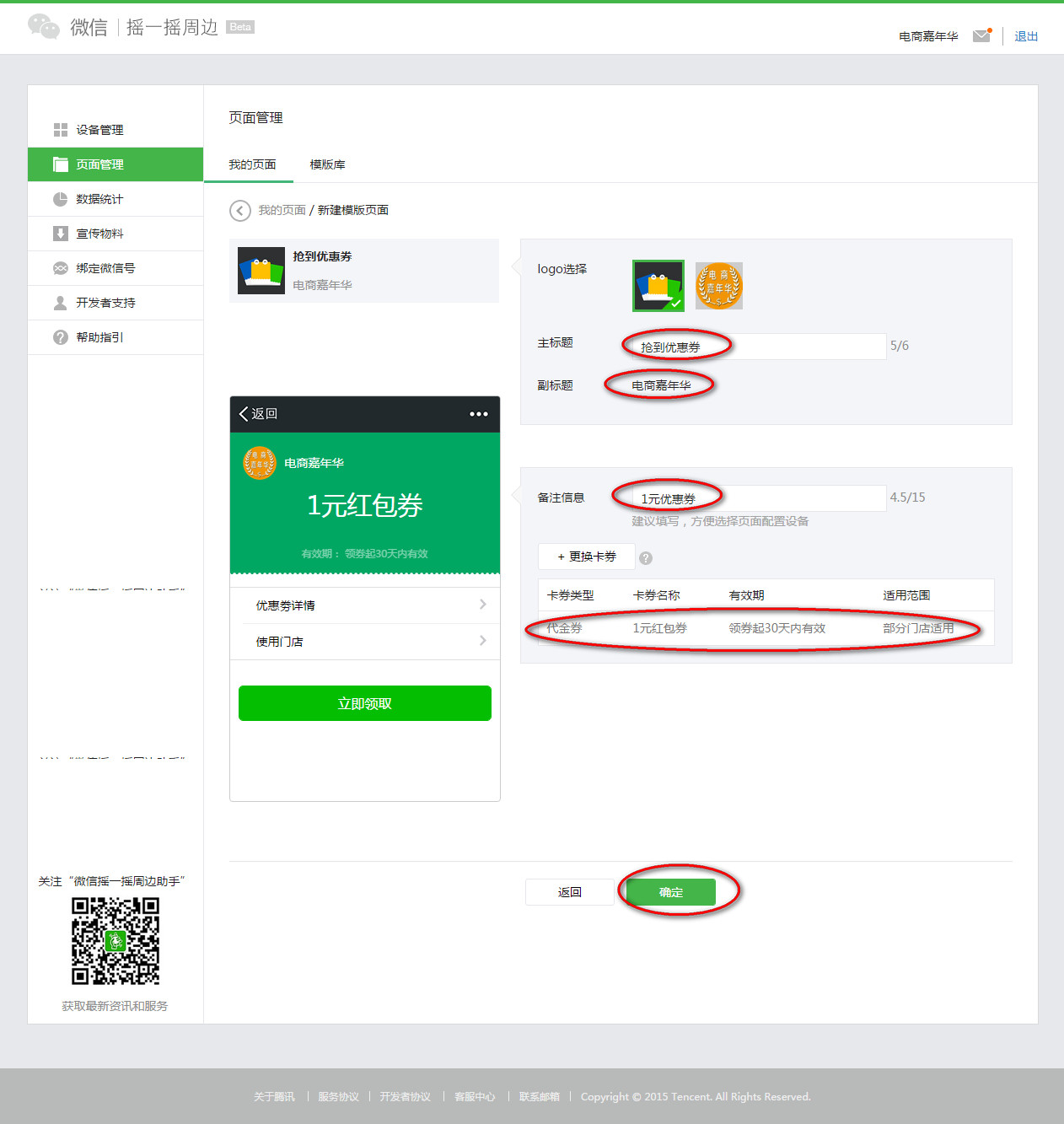Click the 帮助指引 question mark icon
The image size is (1064, 1124).
(x=61, y=337)
